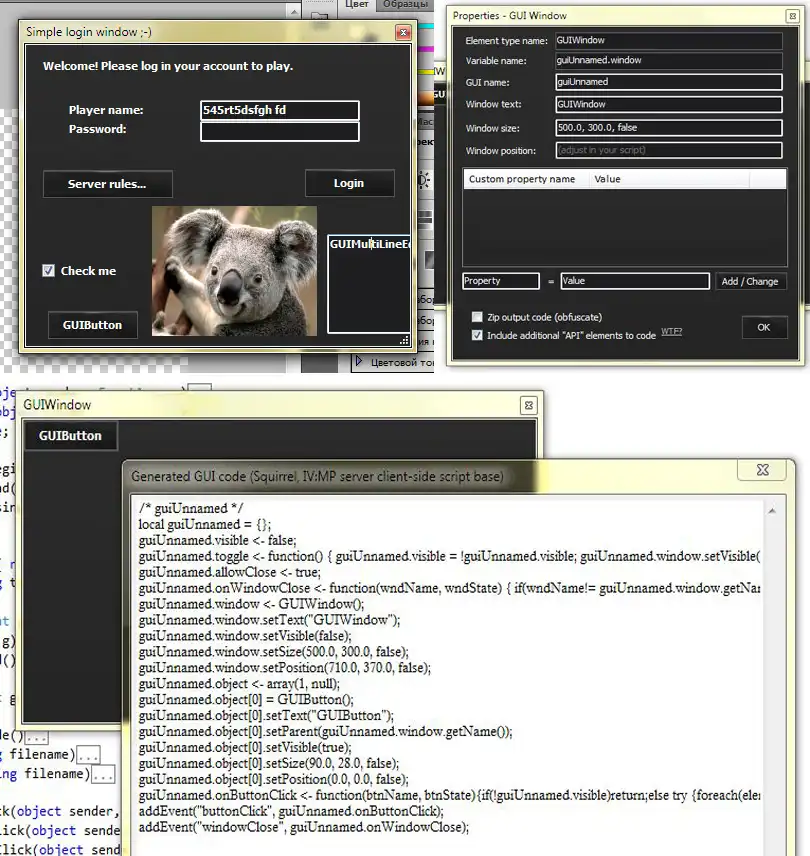Select the Element type name field
The width and height of the screenshot is (810, 856).
[669, 40]
